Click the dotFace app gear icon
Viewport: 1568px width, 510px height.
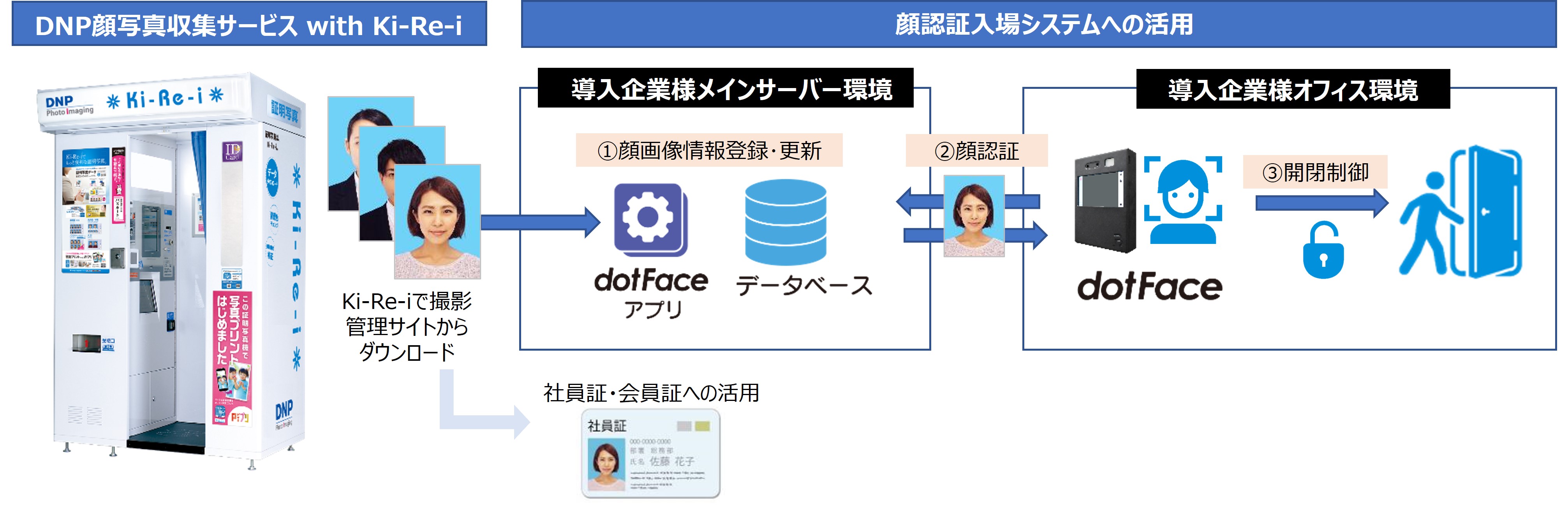[651, 220]
